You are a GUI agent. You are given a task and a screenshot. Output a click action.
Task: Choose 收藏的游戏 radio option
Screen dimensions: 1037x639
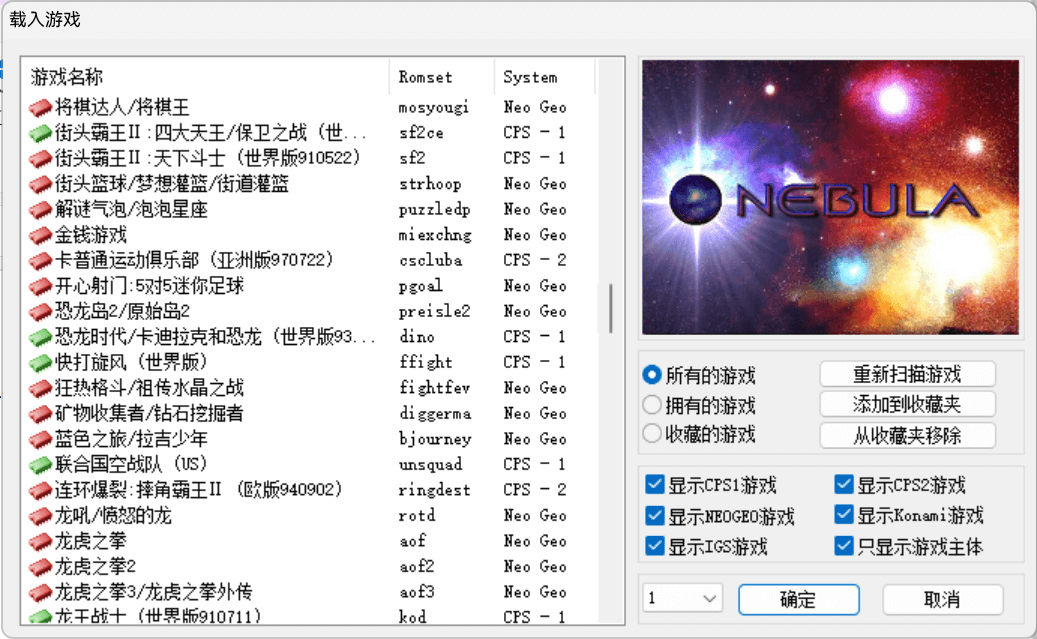[x=652, y=434]
